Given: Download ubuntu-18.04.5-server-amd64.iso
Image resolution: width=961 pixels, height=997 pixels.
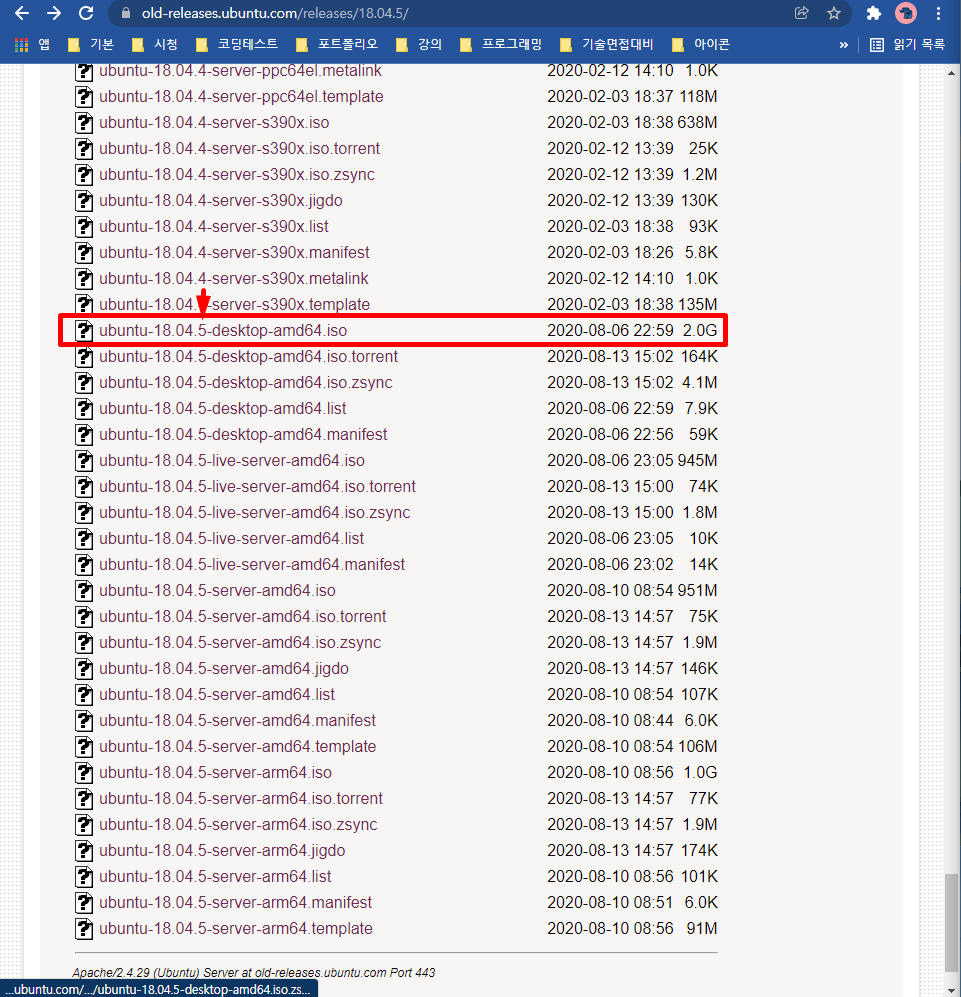Looking at the screenshot, I should coord(217,591).
